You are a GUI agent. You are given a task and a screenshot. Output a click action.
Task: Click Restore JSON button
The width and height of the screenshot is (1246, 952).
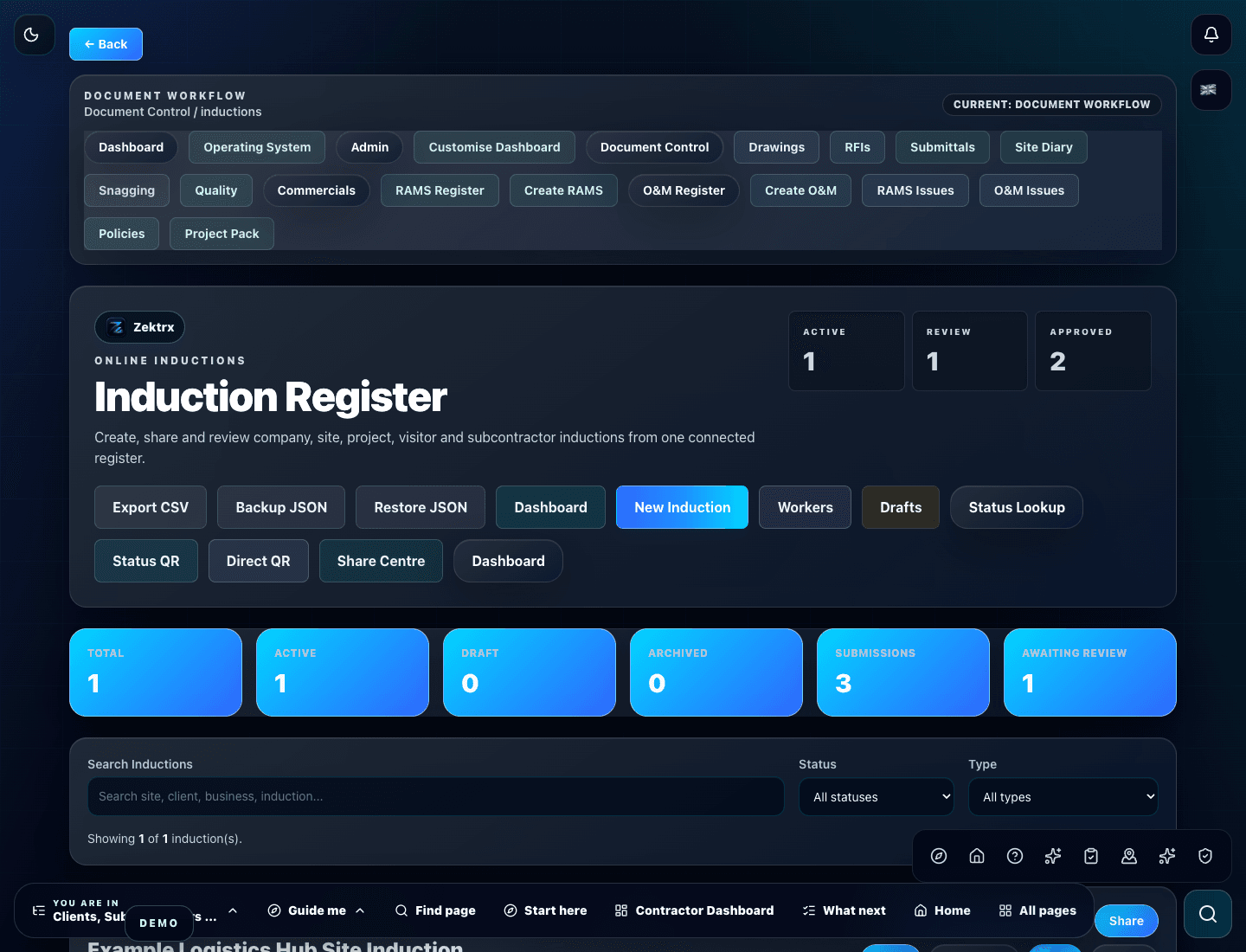421,507
